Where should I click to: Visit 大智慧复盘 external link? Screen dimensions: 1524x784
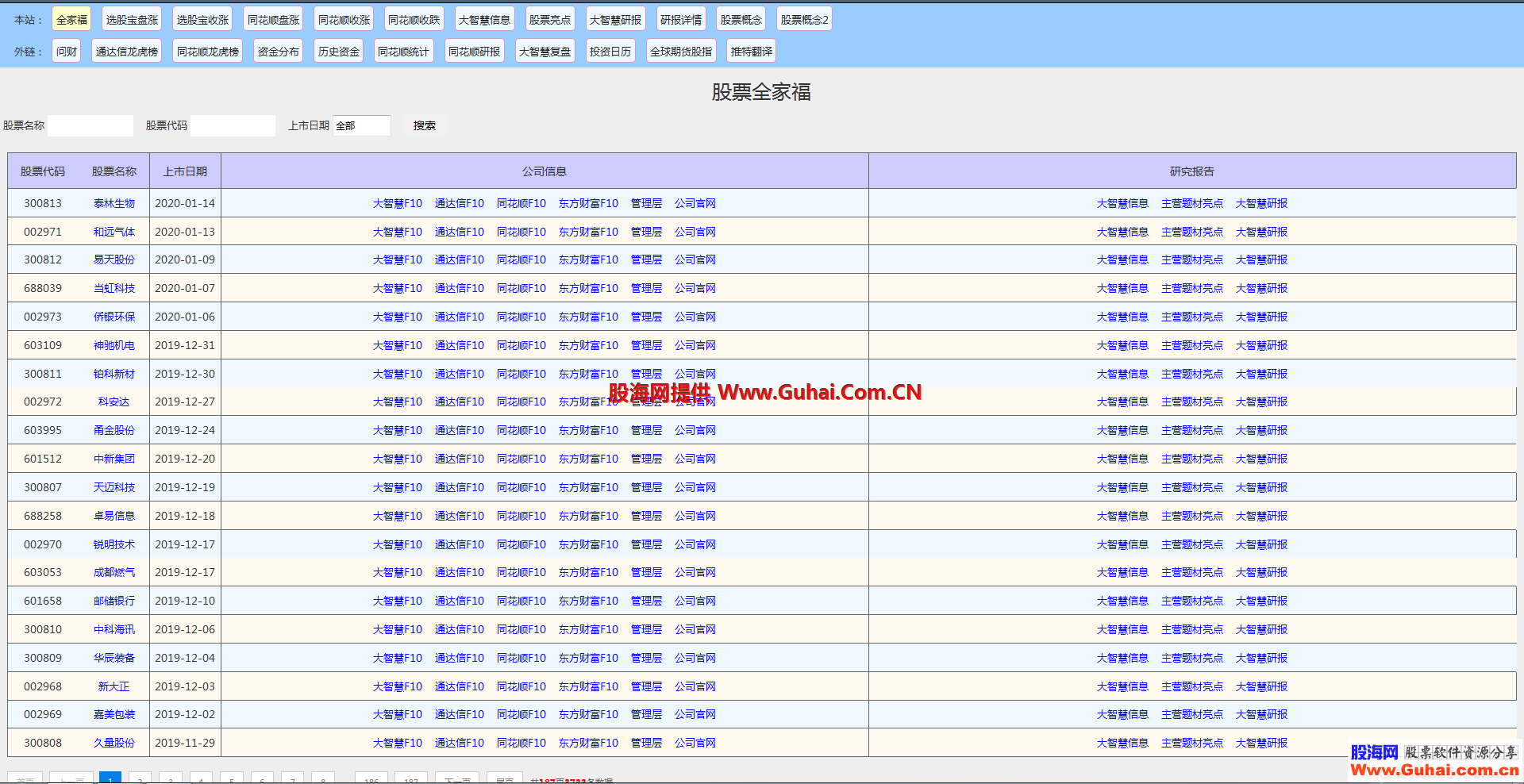(x=545, y=52)
